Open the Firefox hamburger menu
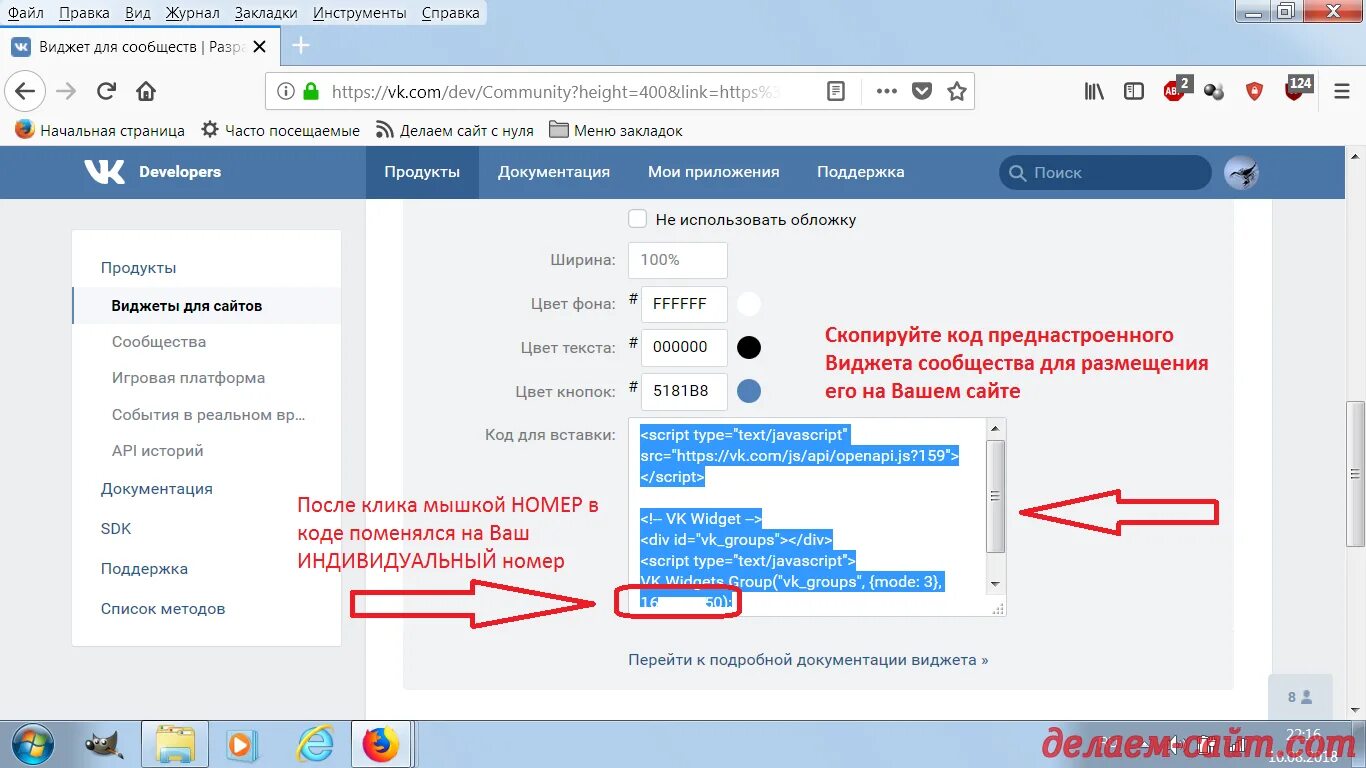The width and height of the screenshot is (1366, 768). [1342, 91]
